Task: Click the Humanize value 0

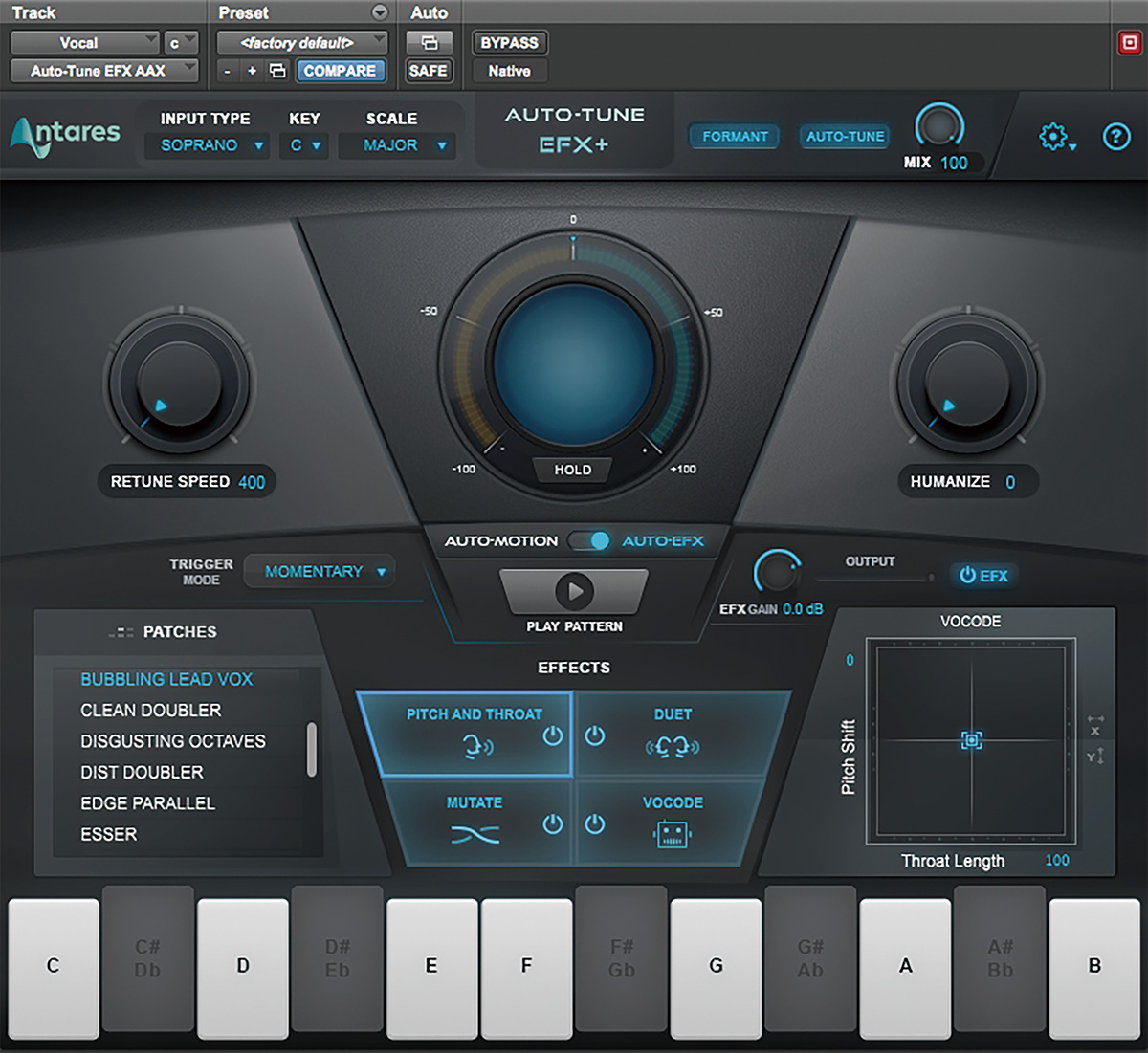Action: click(1010, 482)
